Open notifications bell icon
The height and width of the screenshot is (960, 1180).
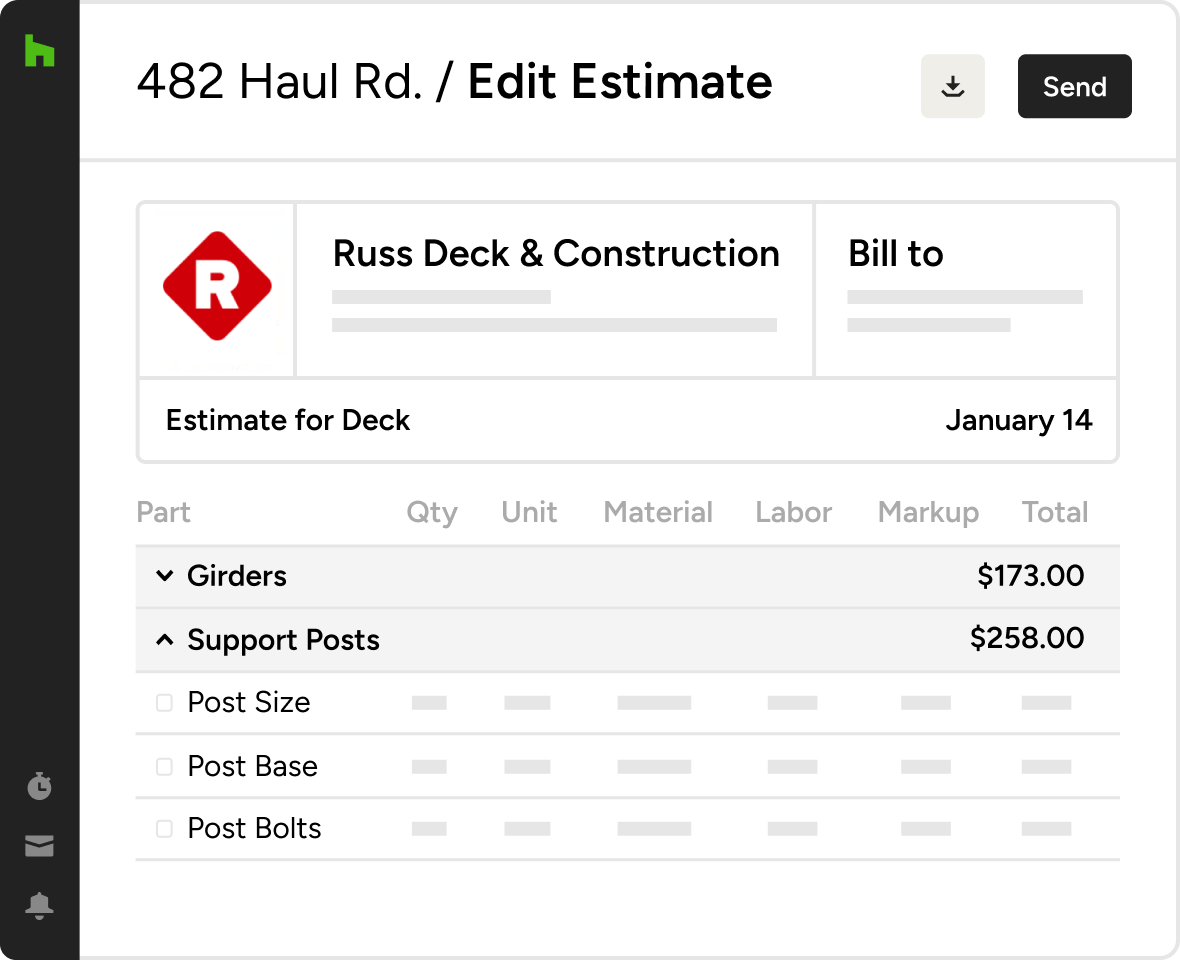39,906
